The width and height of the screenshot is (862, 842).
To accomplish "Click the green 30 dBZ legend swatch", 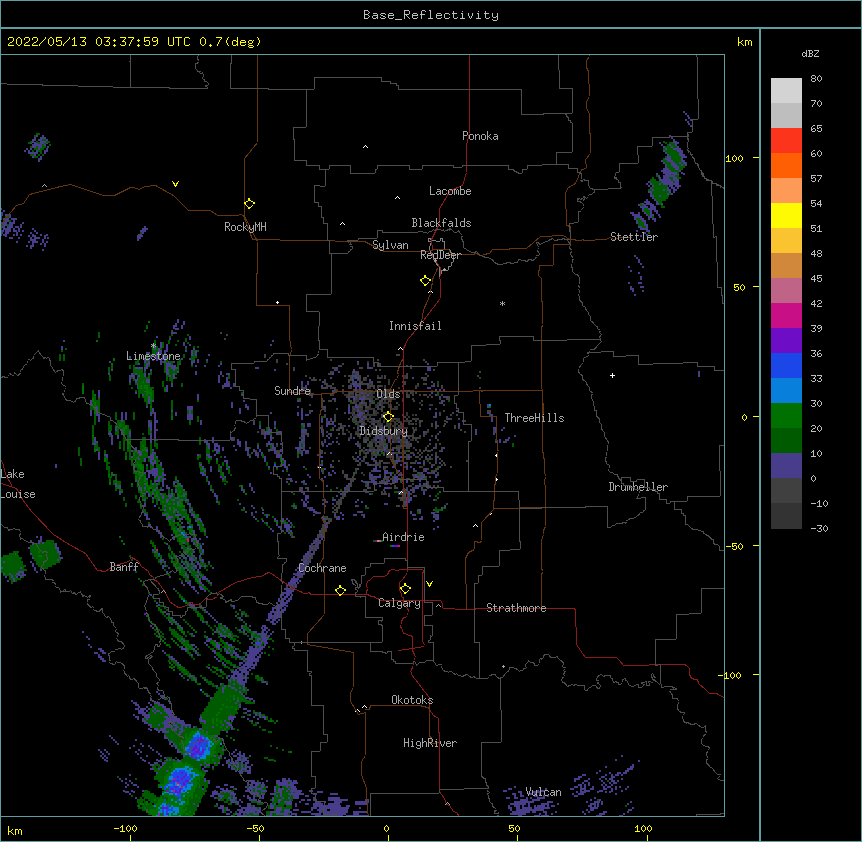I will (786, 416).
